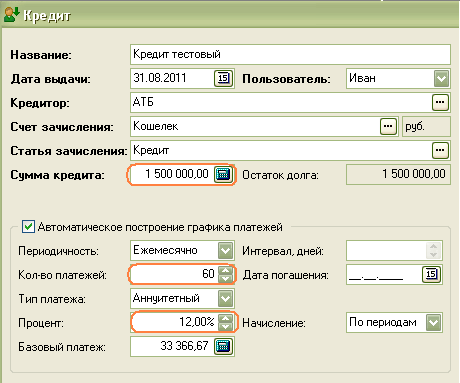This screenshot has width=460, height=383.
Task: Click the Начисление: label
Action: pyautogui.click(x=274, y=323)
